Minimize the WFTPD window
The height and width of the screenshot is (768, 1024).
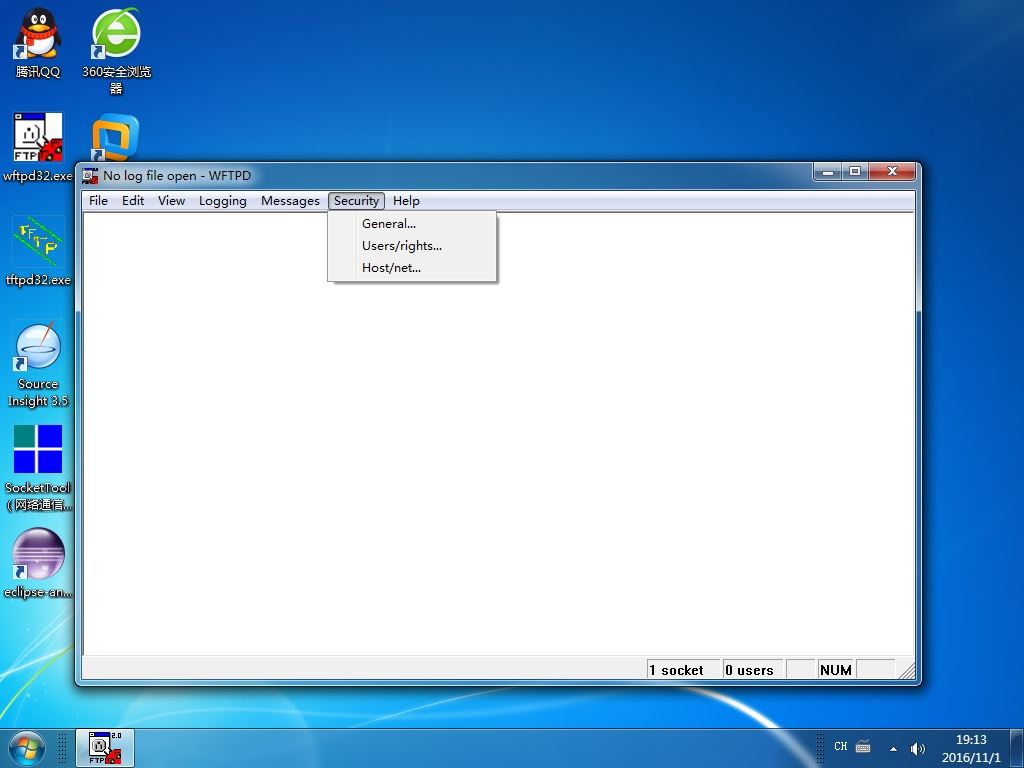pyautogui.click(x=828, y=172)
